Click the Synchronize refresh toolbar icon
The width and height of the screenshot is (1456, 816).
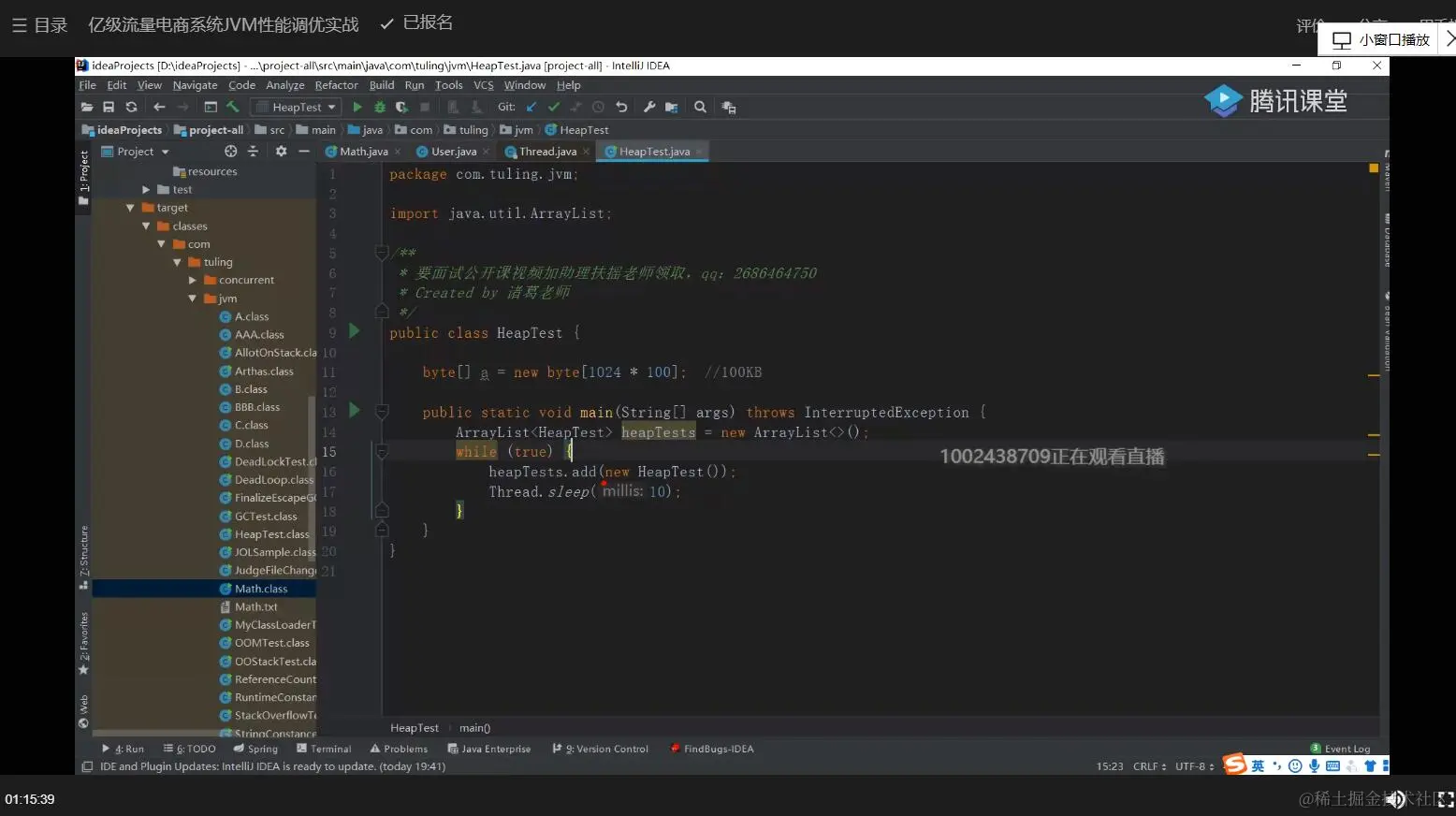131,108
